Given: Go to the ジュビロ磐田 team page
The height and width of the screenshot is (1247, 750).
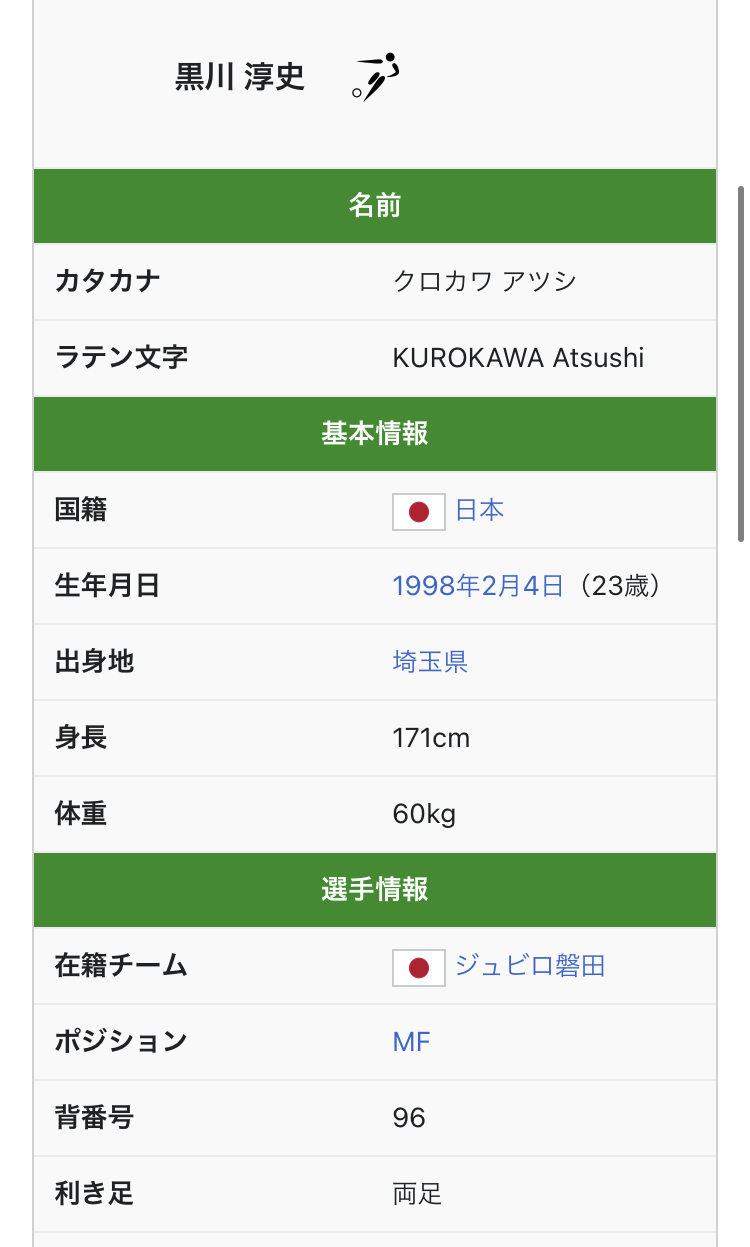Looking at the screenshot, I should 530,966.
